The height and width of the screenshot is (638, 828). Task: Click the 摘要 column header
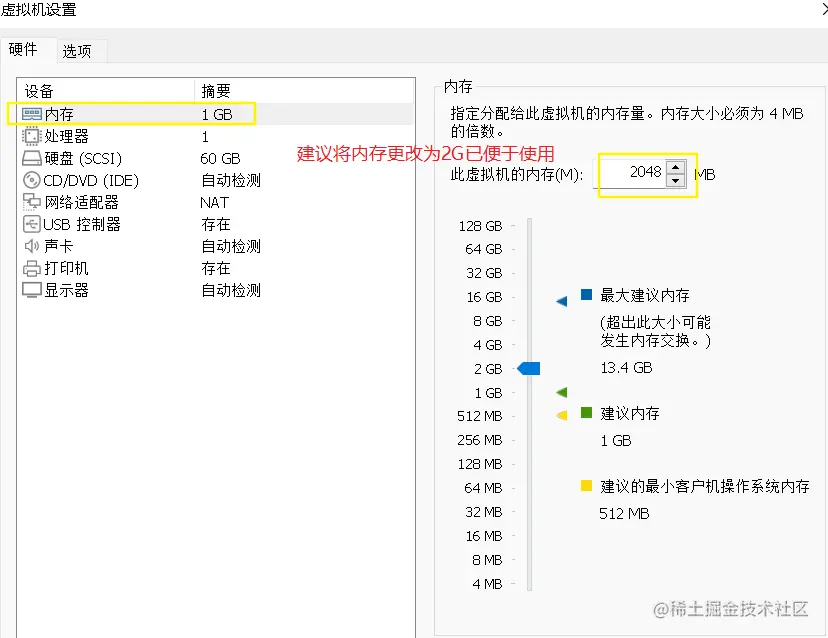304,91
